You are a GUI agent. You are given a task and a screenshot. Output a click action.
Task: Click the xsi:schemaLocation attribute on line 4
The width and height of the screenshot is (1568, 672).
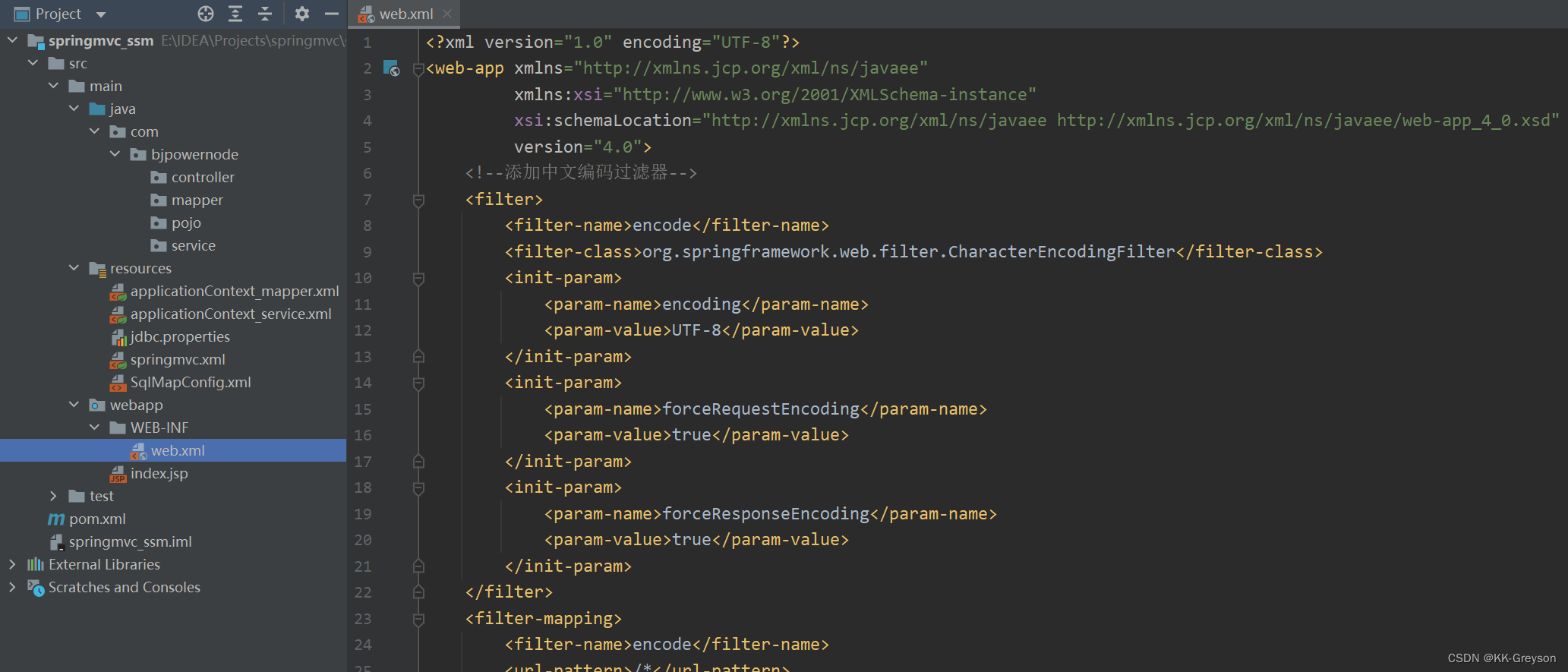coord(602,121)
